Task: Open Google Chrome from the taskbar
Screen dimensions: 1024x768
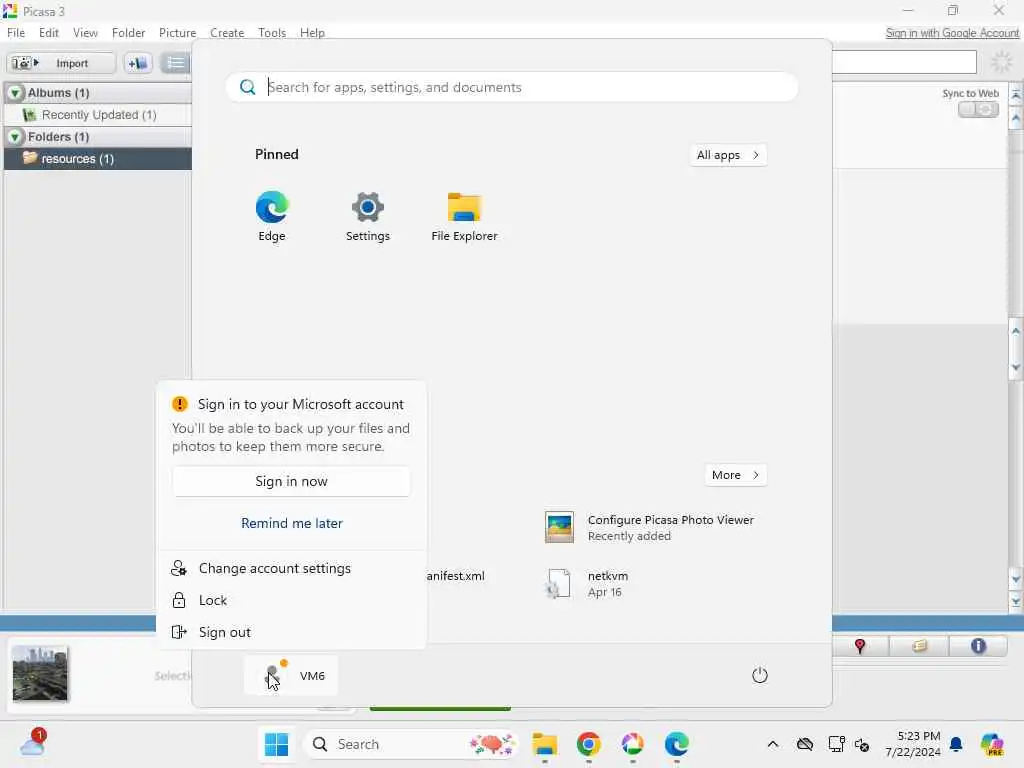Action: [588, 744]
